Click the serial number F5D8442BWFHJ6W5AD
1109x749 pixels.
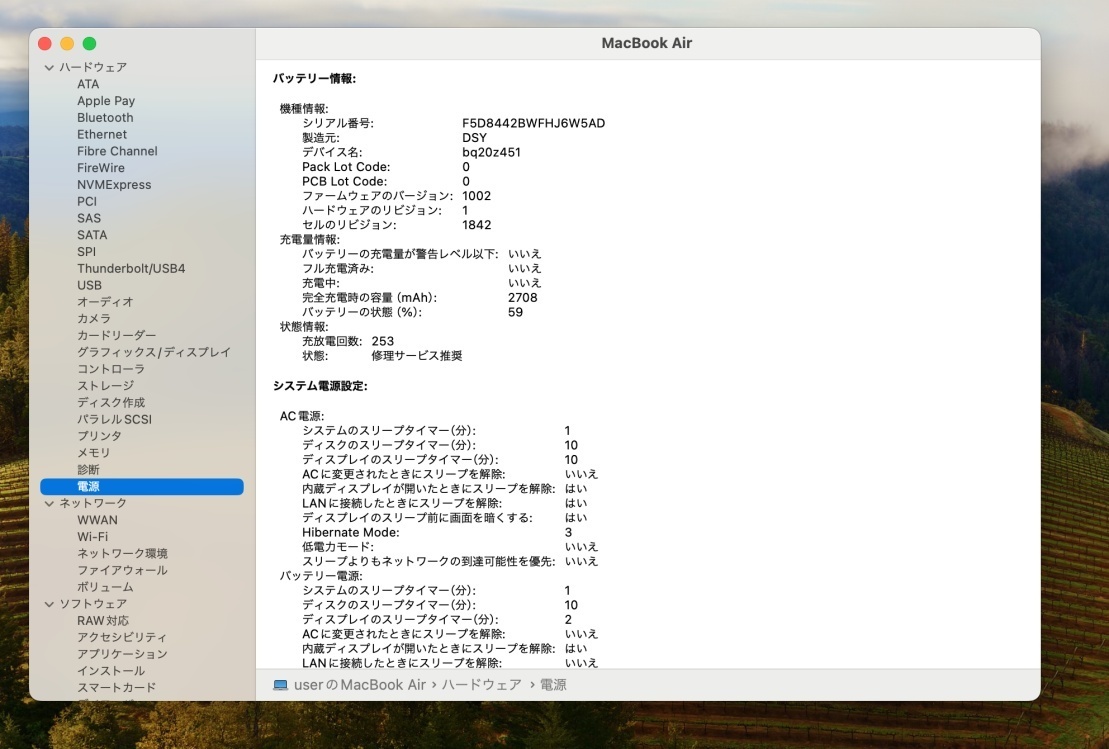(533, 123)
